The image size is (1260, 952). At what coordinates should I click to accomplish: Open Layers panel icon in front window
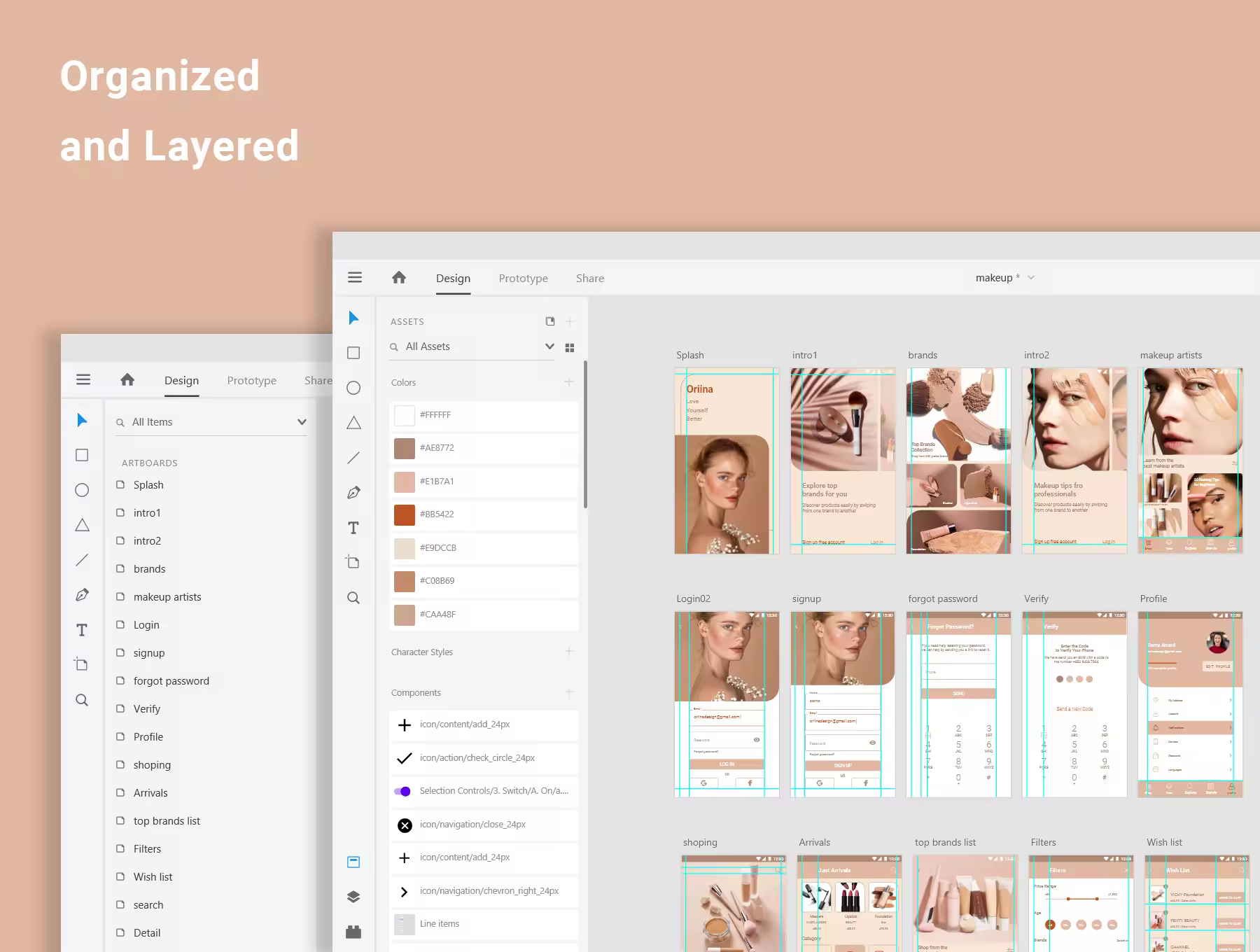coord(353,897)
